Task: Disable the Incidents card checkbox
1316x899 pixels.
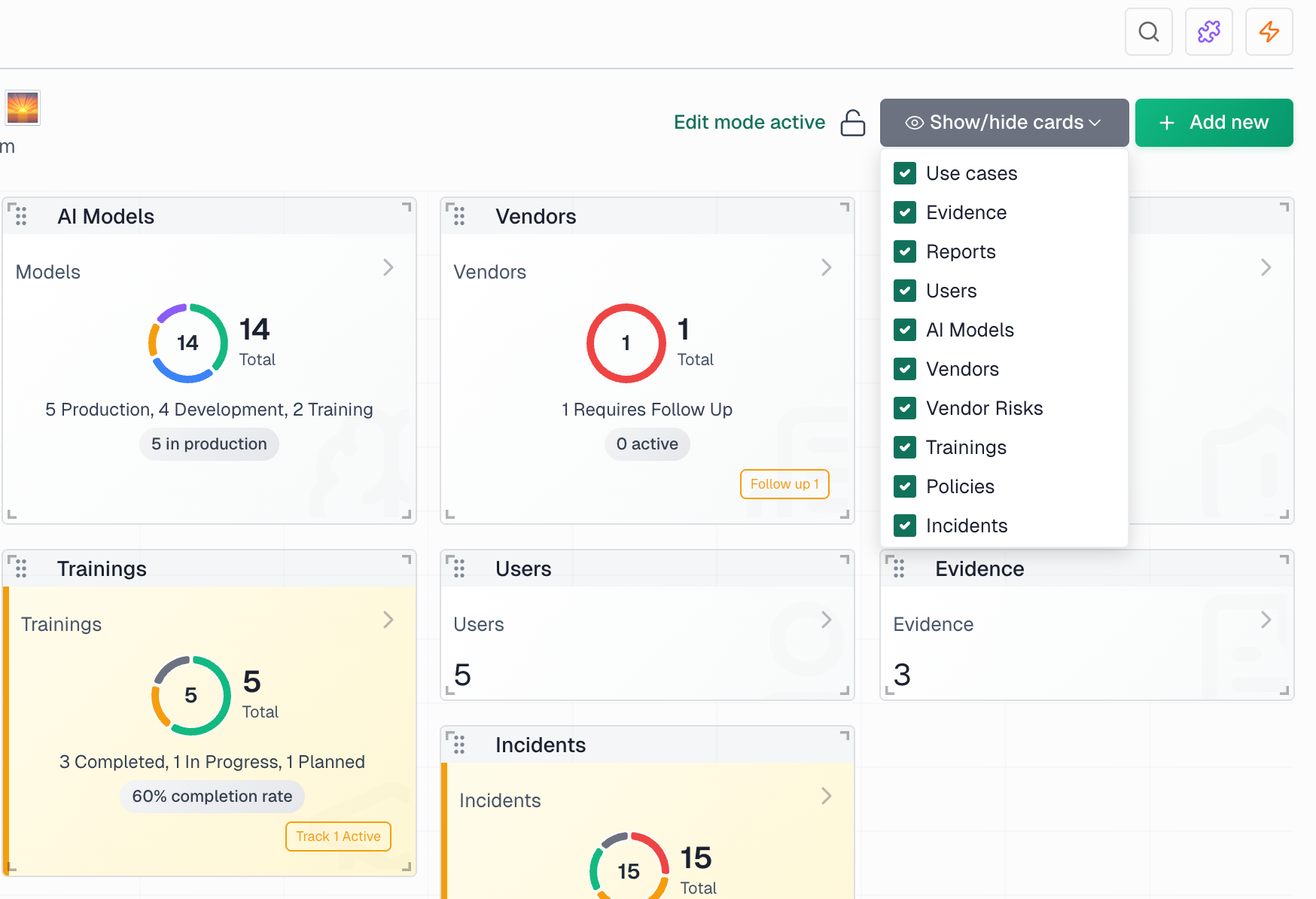Action: tap(904, 526)
